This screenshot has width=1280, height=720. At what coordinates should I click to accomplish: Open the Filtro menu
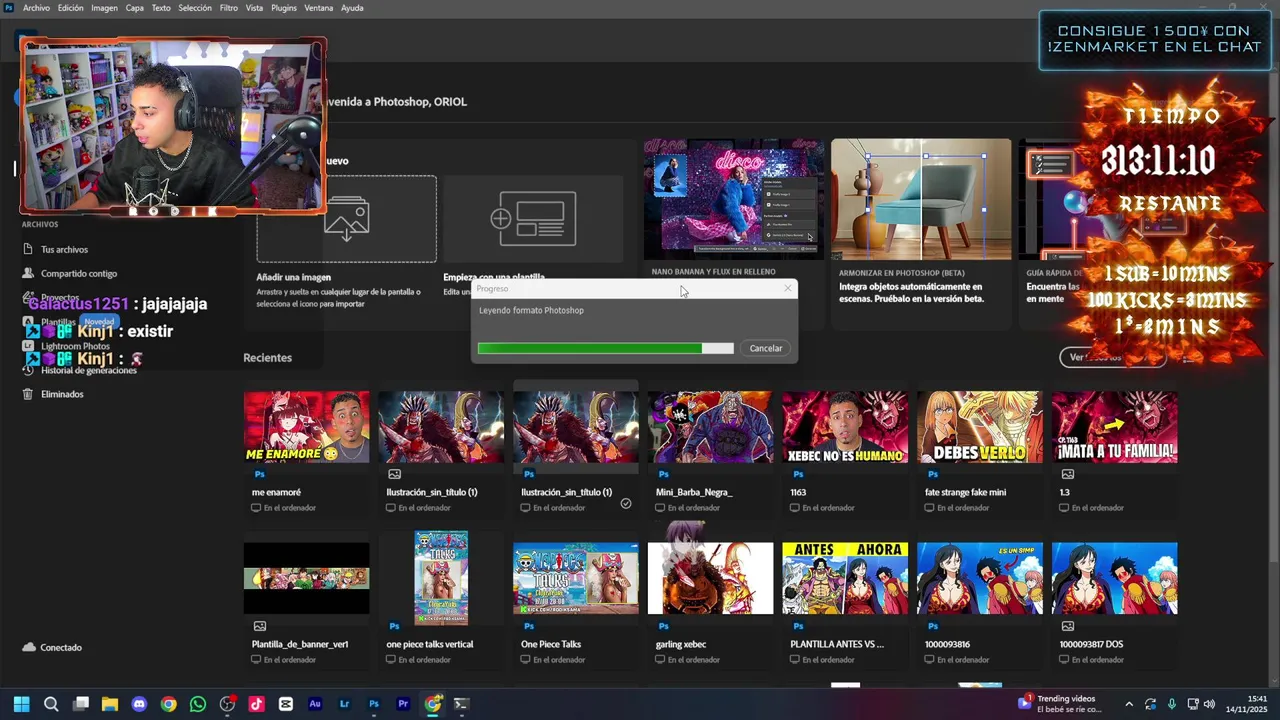tap(229, 8)
